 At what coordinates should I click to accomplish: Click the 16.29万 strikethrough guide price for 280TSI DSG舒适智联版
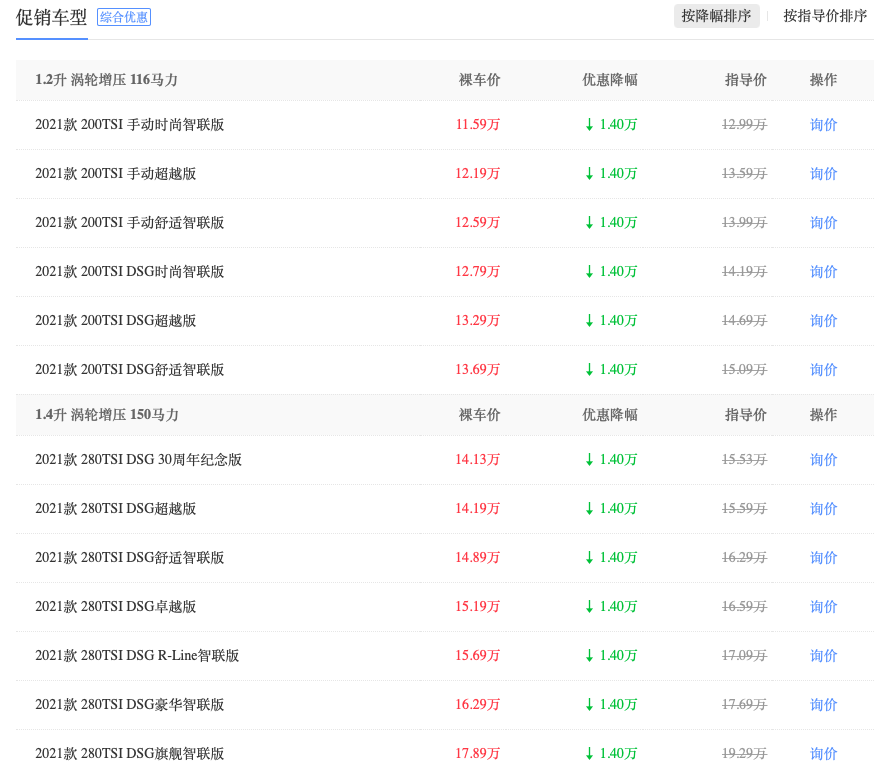coord(744,558)
